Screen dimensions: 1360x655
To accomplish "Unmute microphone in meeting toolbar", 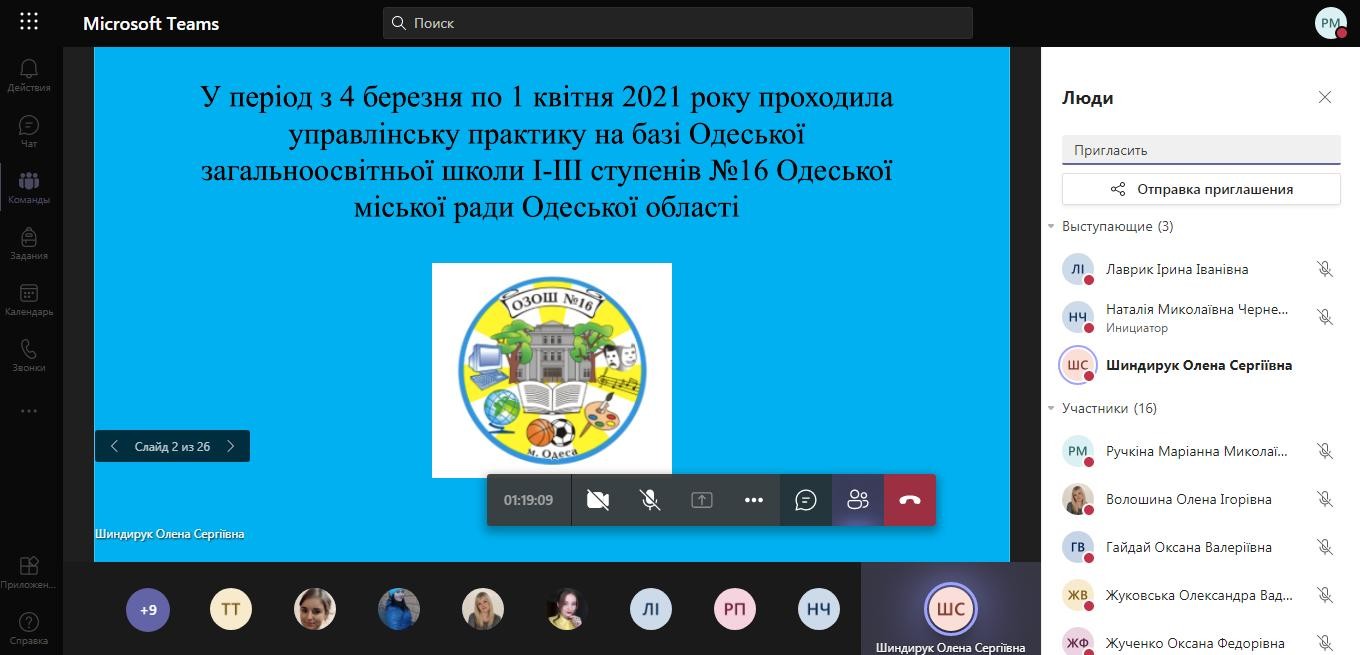I will [650, 500].
